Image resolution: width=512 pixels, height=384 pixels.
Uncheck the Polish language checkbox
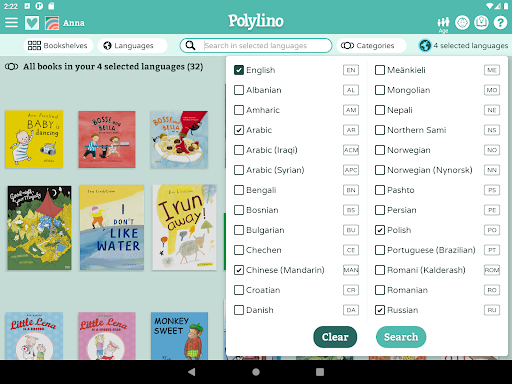point(380,230)
